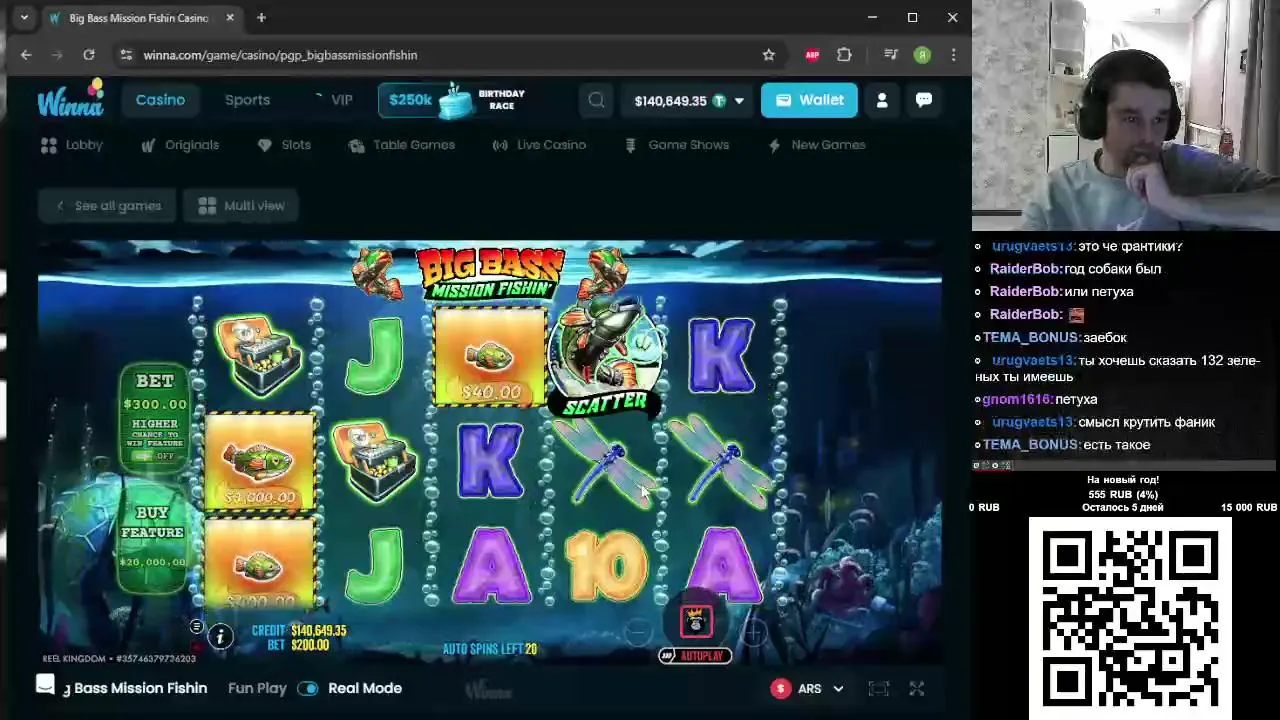Toggle between Fun Play and Real Mode
This screenshot has height=720, width=1280.
pyautogui.click(x=307, y=688)
